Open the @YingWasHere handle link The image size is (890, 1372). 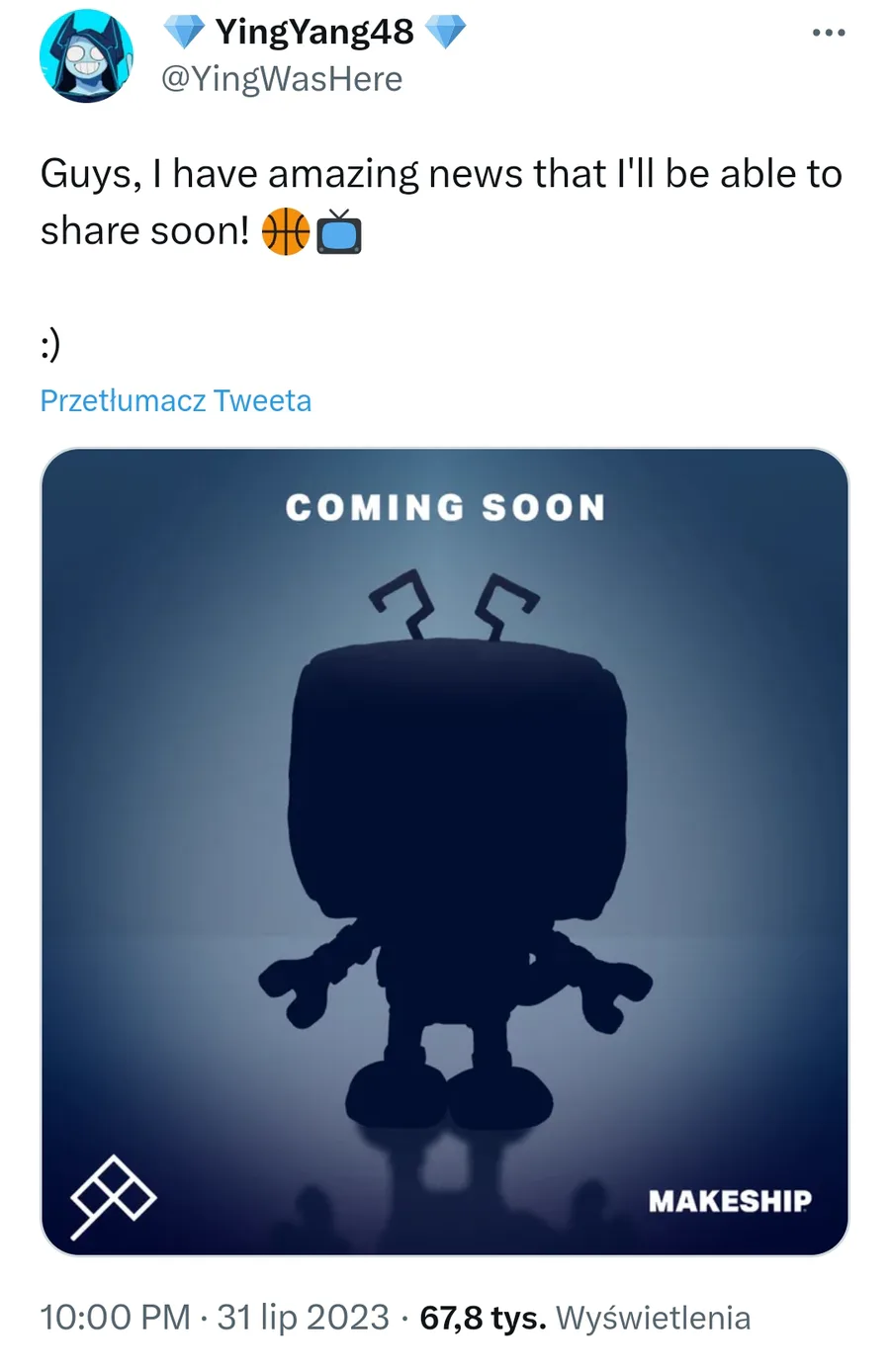[282, 79]
